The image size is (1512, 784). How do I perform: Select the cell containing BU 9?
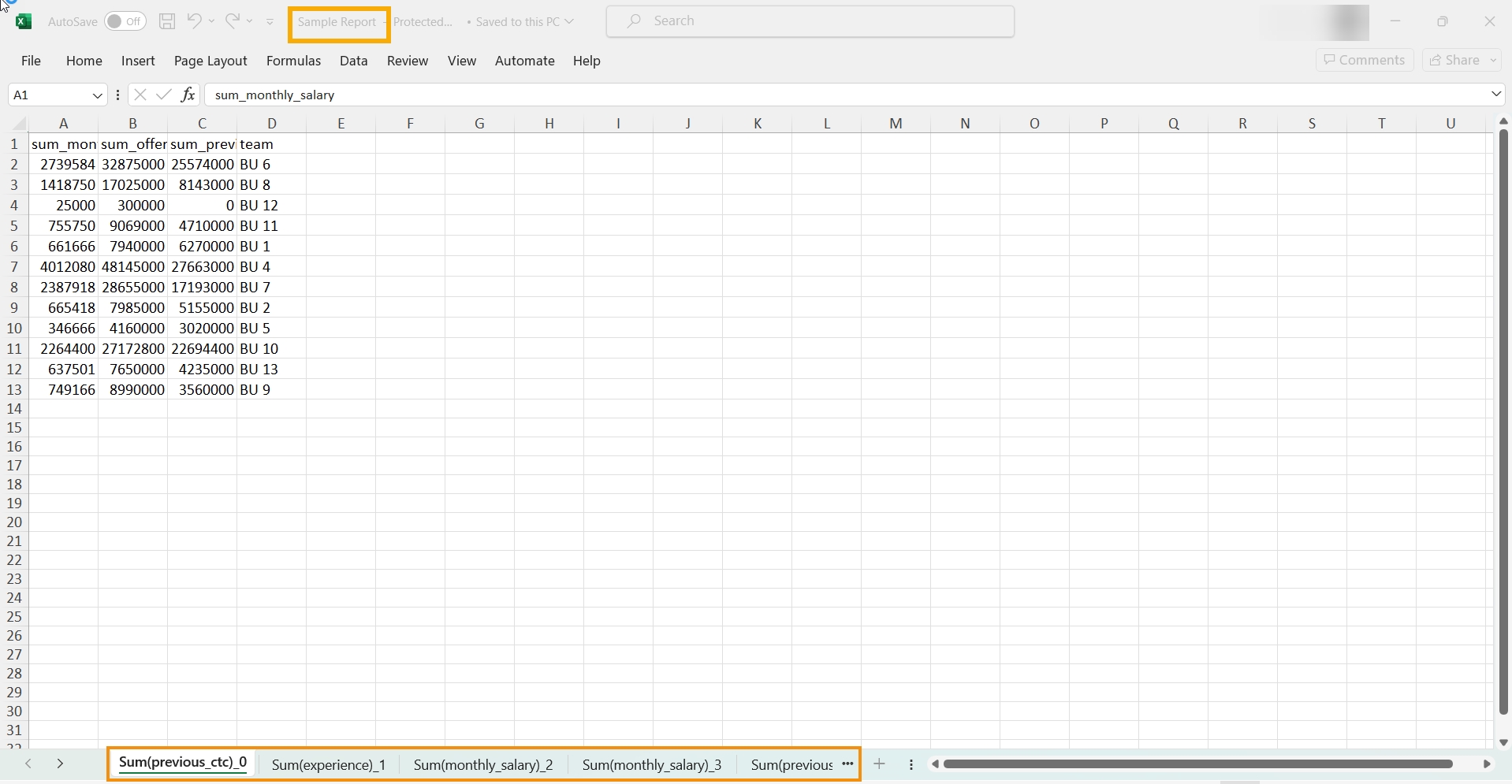point(271,390)
